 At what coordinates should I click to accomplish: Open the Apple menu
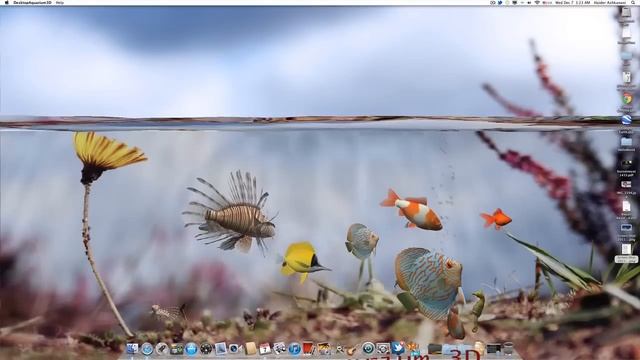[x=6, y=2]
